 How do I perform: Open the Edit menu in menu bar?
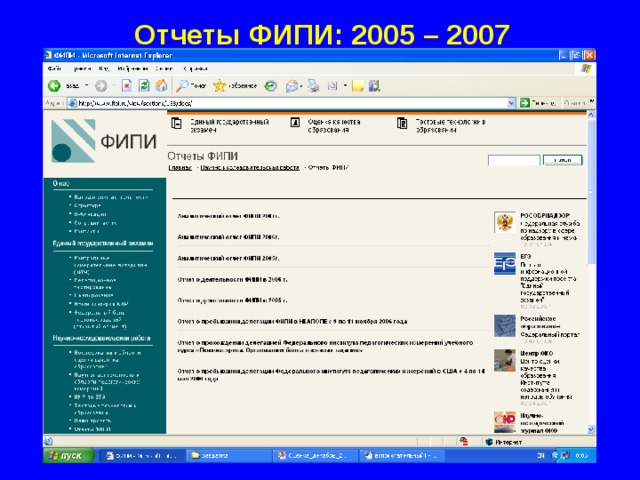(x=82, y=69)
